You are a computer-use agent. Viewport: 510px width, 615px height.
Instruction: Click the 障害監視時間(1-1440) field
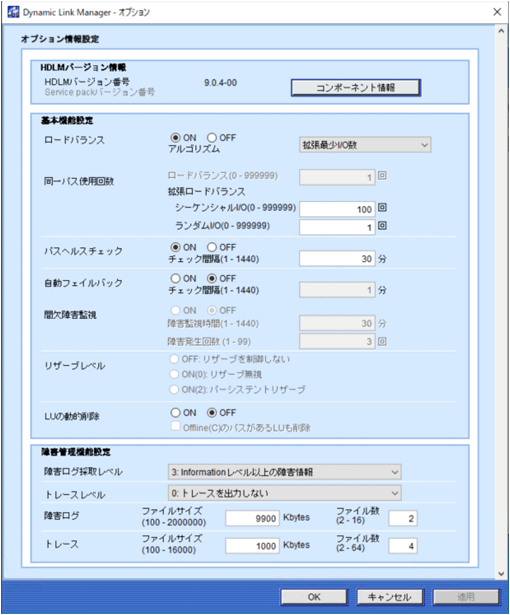pos(337,324)
